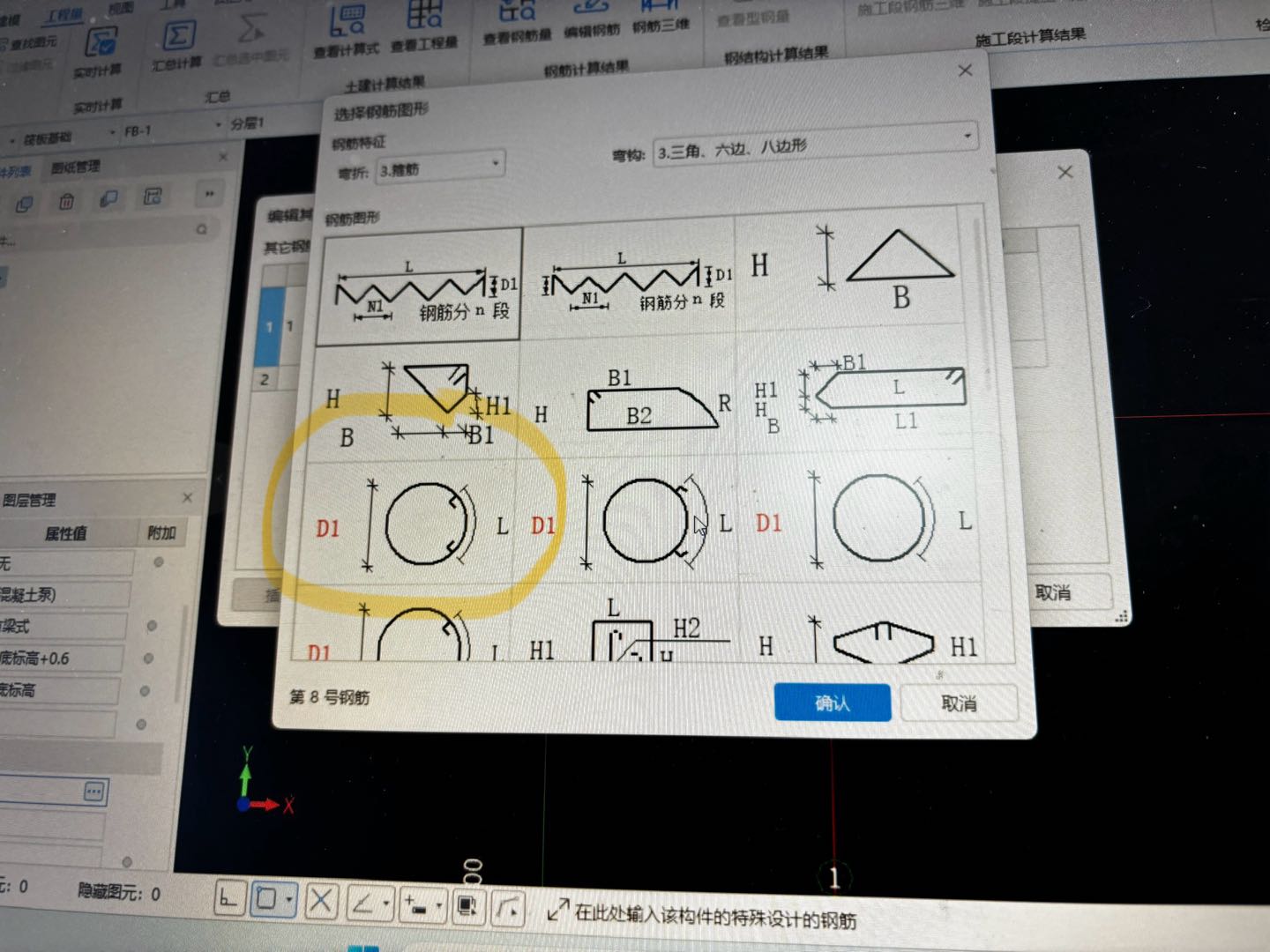Click the angle snap icon in bottom toolbar
This screenshot has width=1270, height=952.
pos(363,903)
